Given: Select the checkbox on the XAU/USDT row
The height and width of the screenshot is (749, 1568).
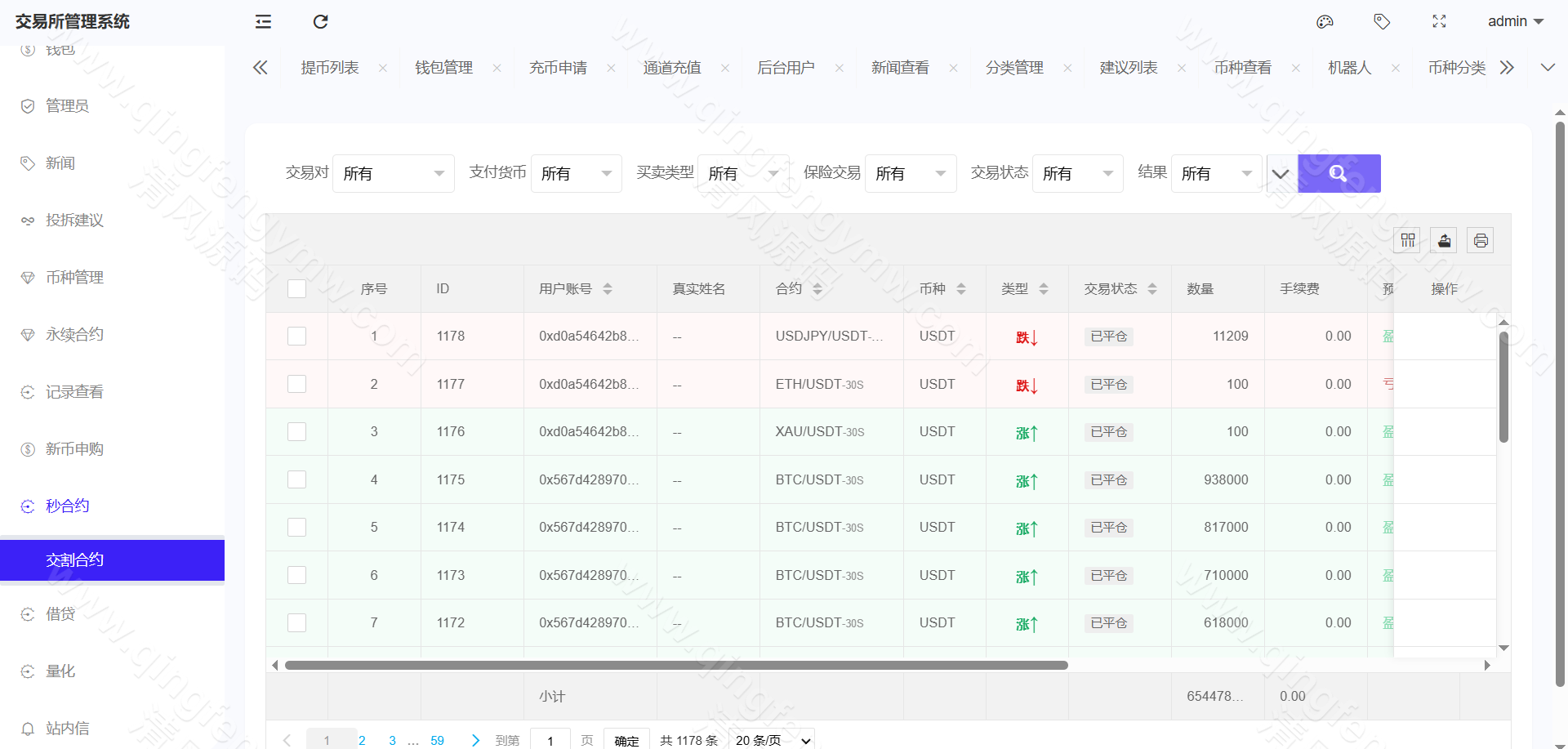Looking at the screenshot, I should pyautogui.click(x=296, y=432).
